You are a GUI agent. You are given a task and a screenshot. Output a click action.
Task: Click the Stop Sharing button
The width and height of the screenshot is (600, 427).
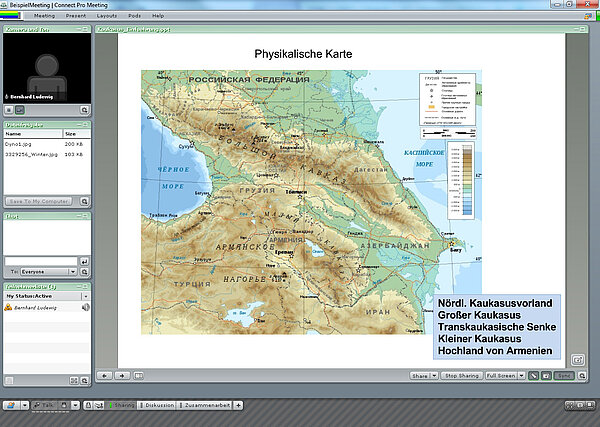(x=461, y=375)
